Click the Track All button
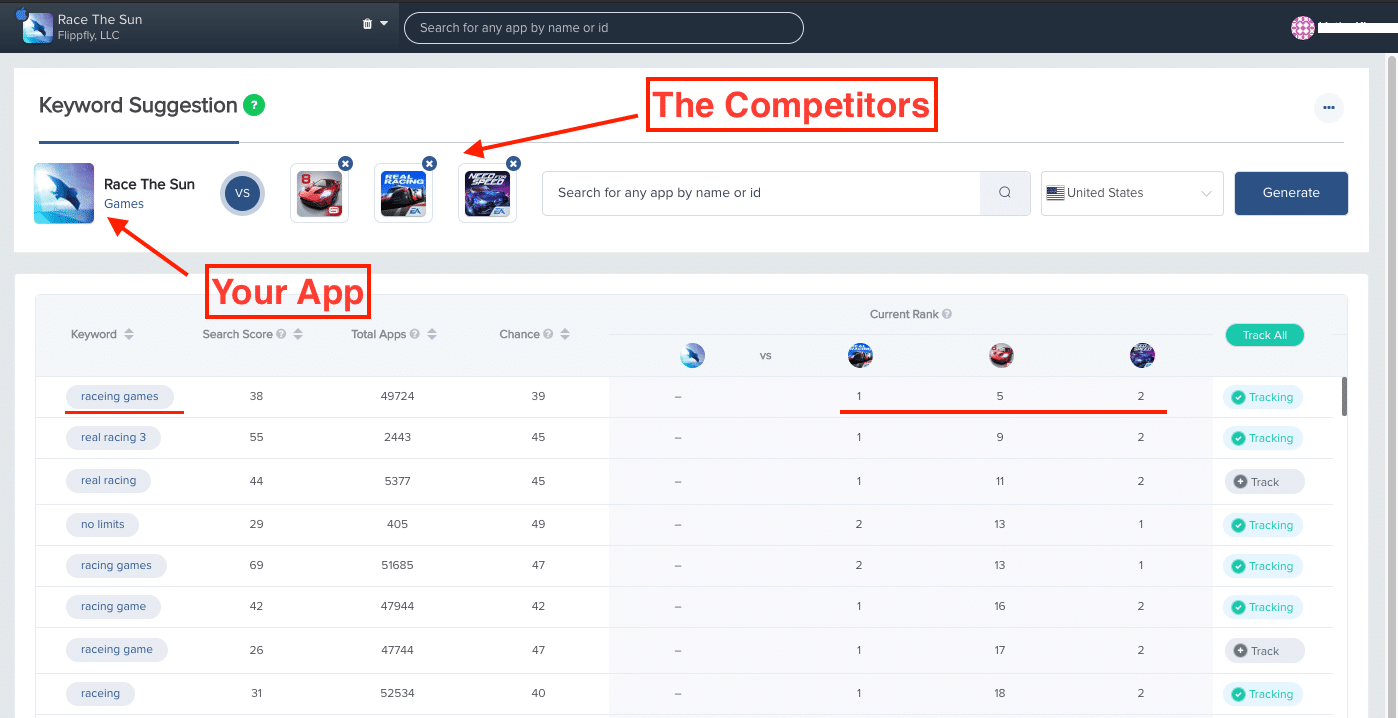The image size is (1398, 718). tap(1265, 335)
